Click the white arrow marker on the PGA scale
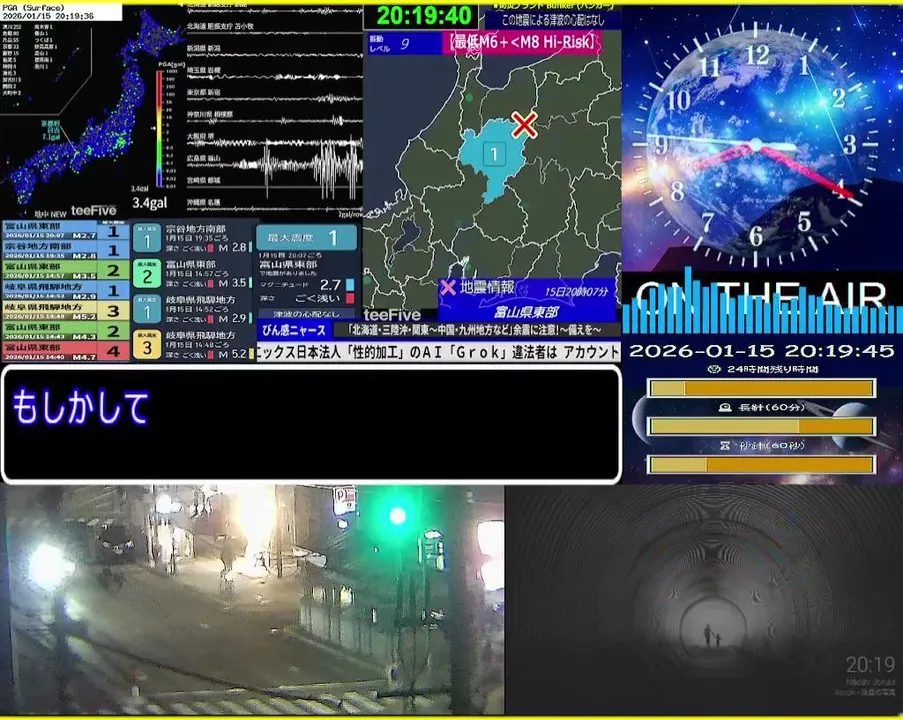 (x=154, y=128)
